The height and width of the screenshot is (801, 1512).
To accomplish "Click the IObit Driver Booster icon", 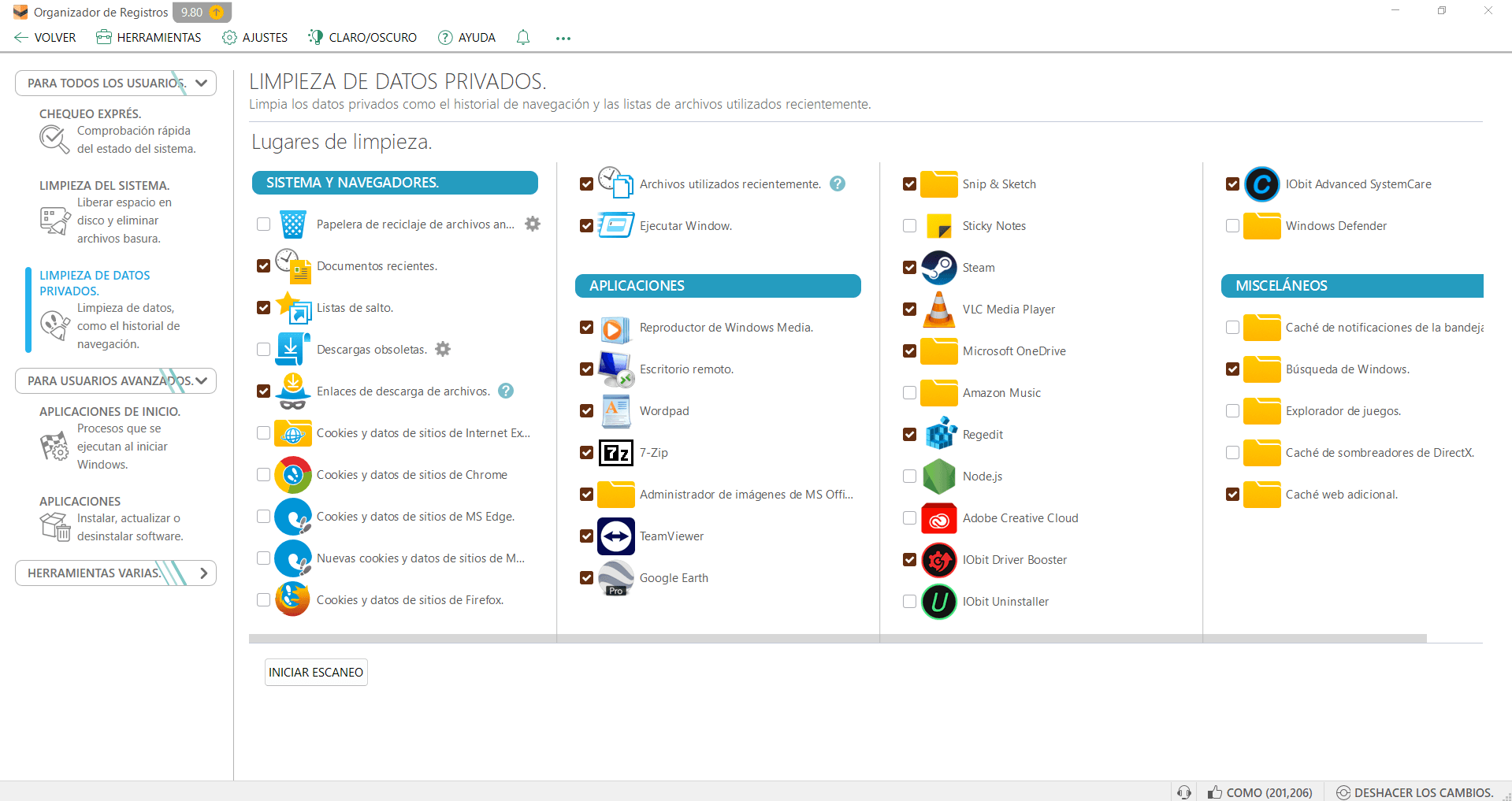I will (x=939, y=560).
